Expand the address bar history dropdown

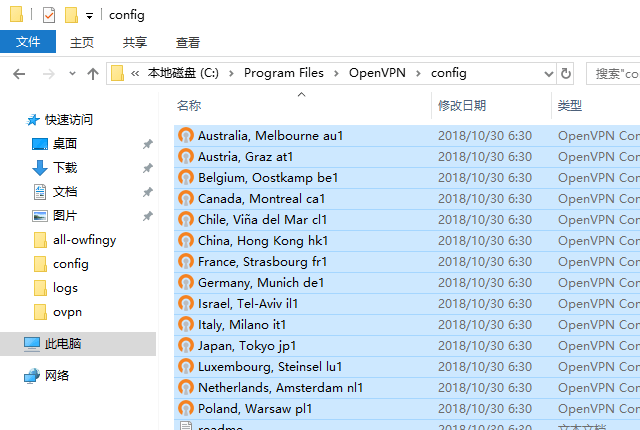point(549,74)
